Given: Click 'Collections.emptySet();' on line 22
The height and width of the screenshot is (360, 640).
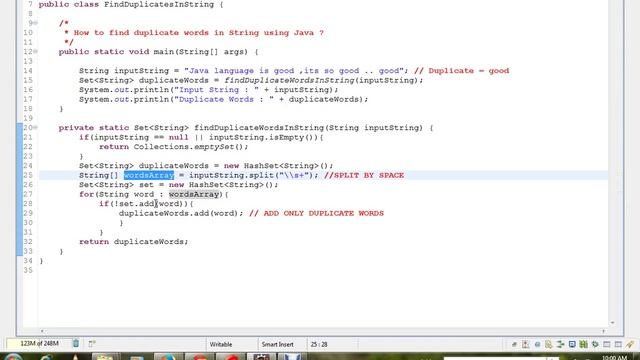Looking at the screenshot, I should (x=191, y=147).
